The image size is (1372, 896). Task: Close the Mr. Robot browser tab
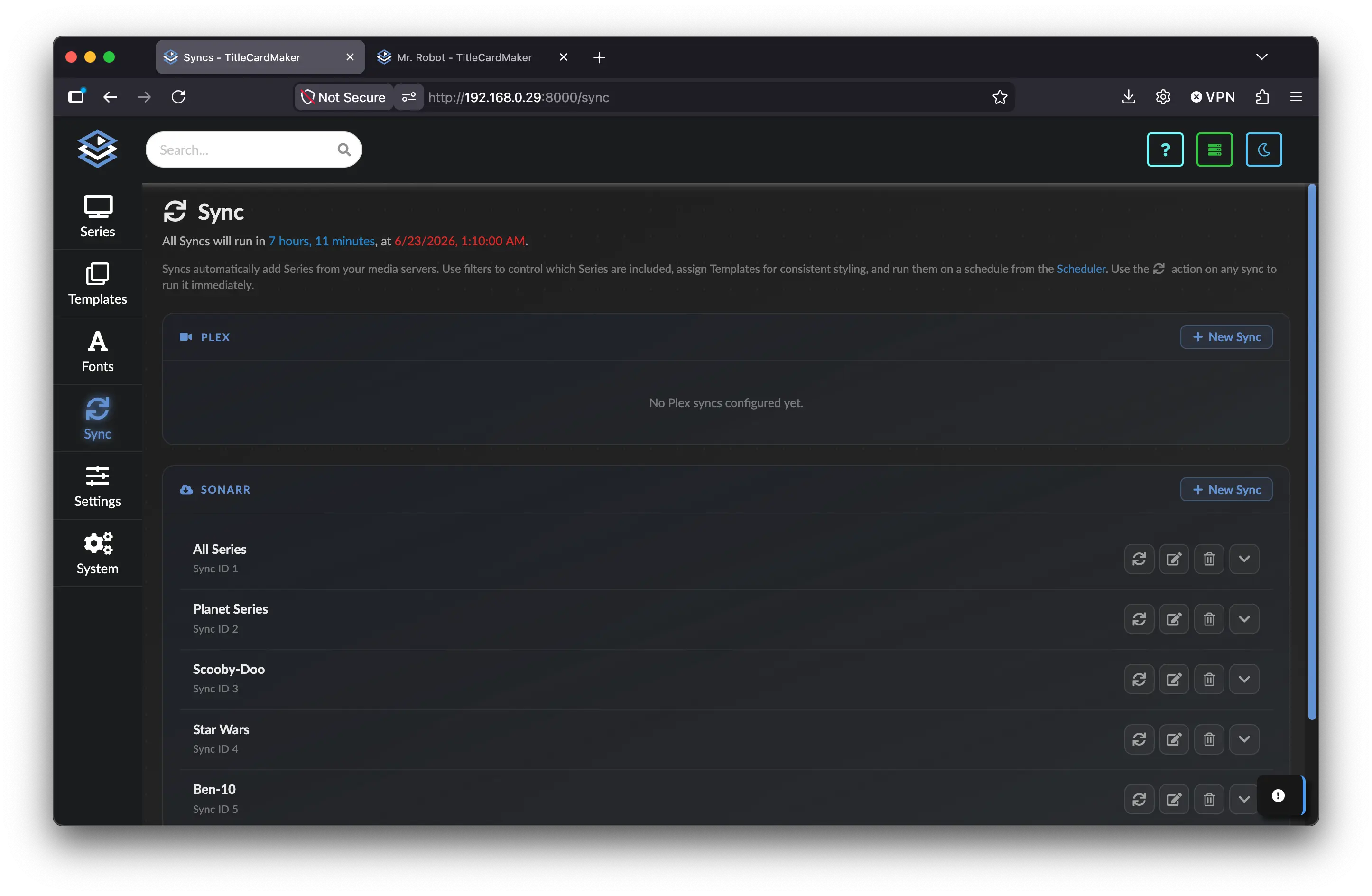tap(564, 57)
